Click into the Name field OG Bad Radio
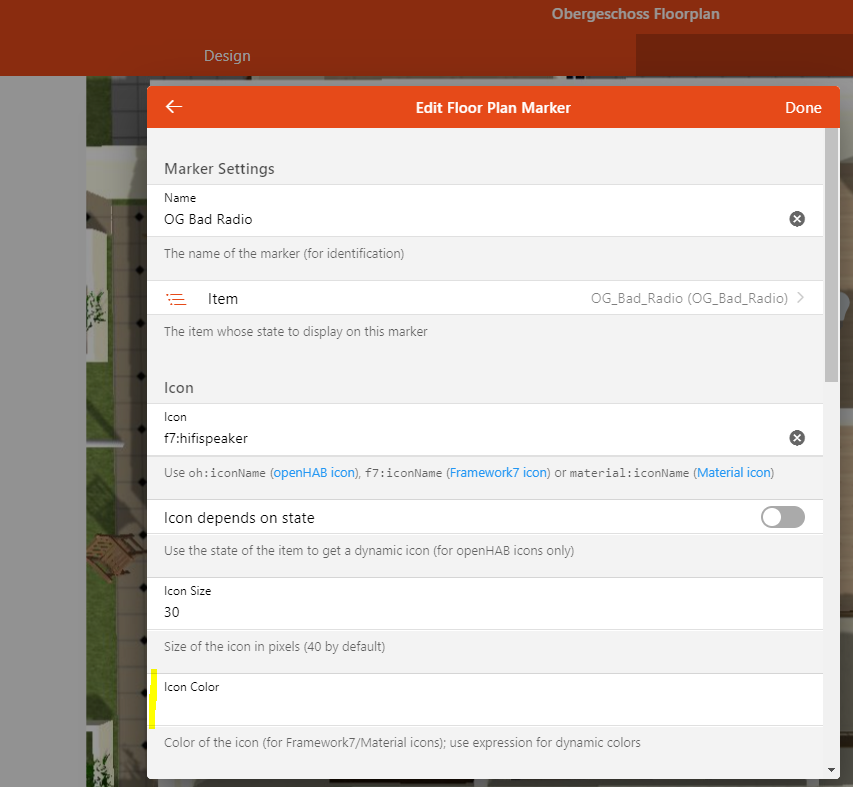Image resolution: width=853 pixels, height=787 pixels. point(470,219)
